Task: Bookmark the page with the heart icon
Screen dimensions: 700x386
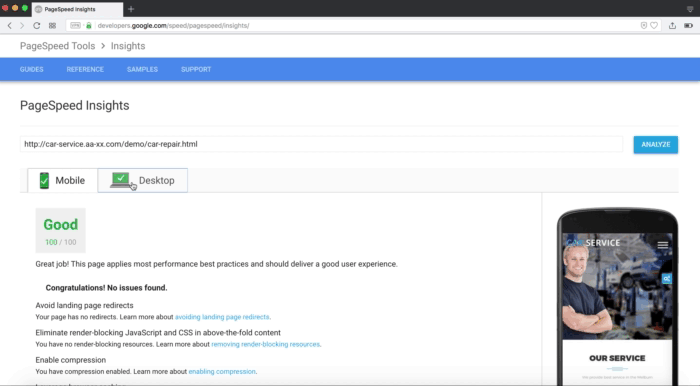Action: (654, 25)
